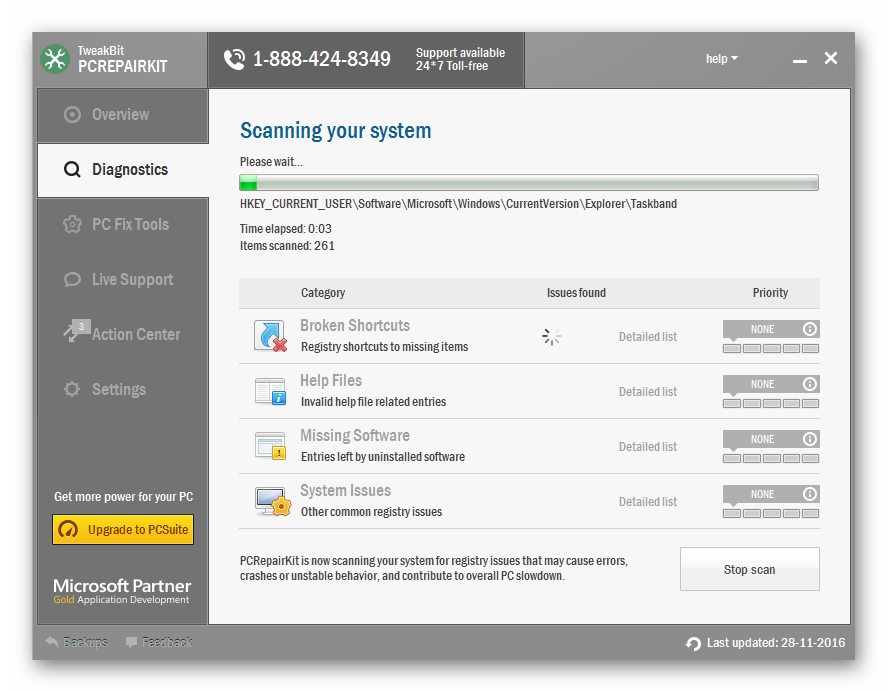This screenshot has width=887, height=692.
Task: Click the Microsoft Partner logo
Action: pyautogui.click(x=122, y=591)
